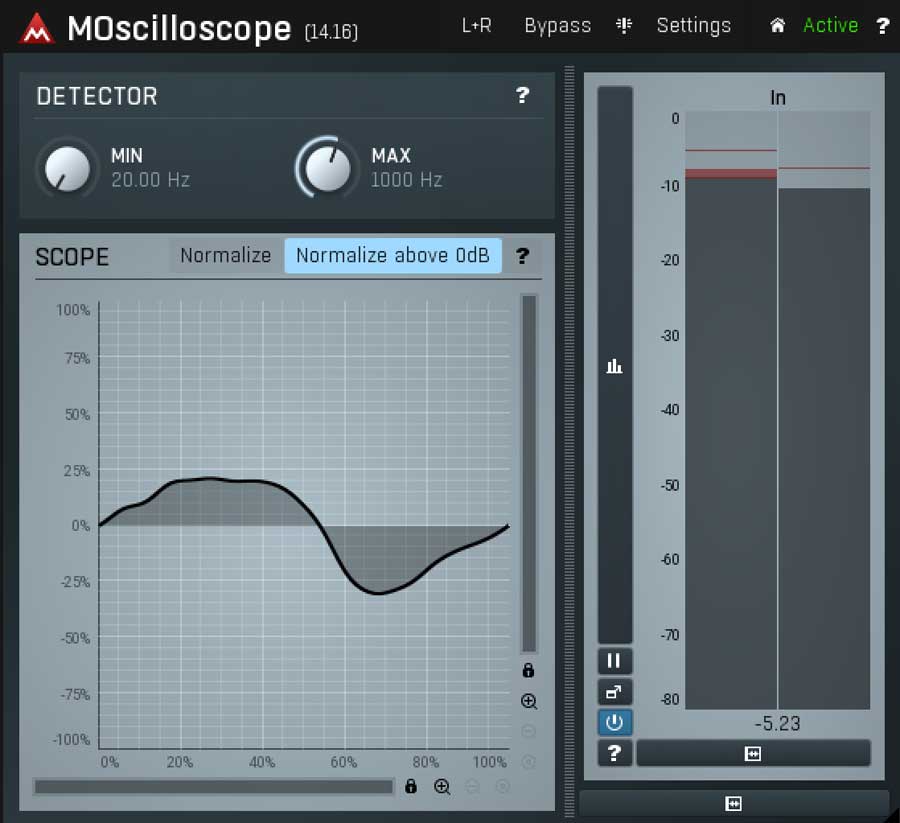This screenshot has width=900, height=823.
Task: Enable the Normalize option
Action: point(226,255)
